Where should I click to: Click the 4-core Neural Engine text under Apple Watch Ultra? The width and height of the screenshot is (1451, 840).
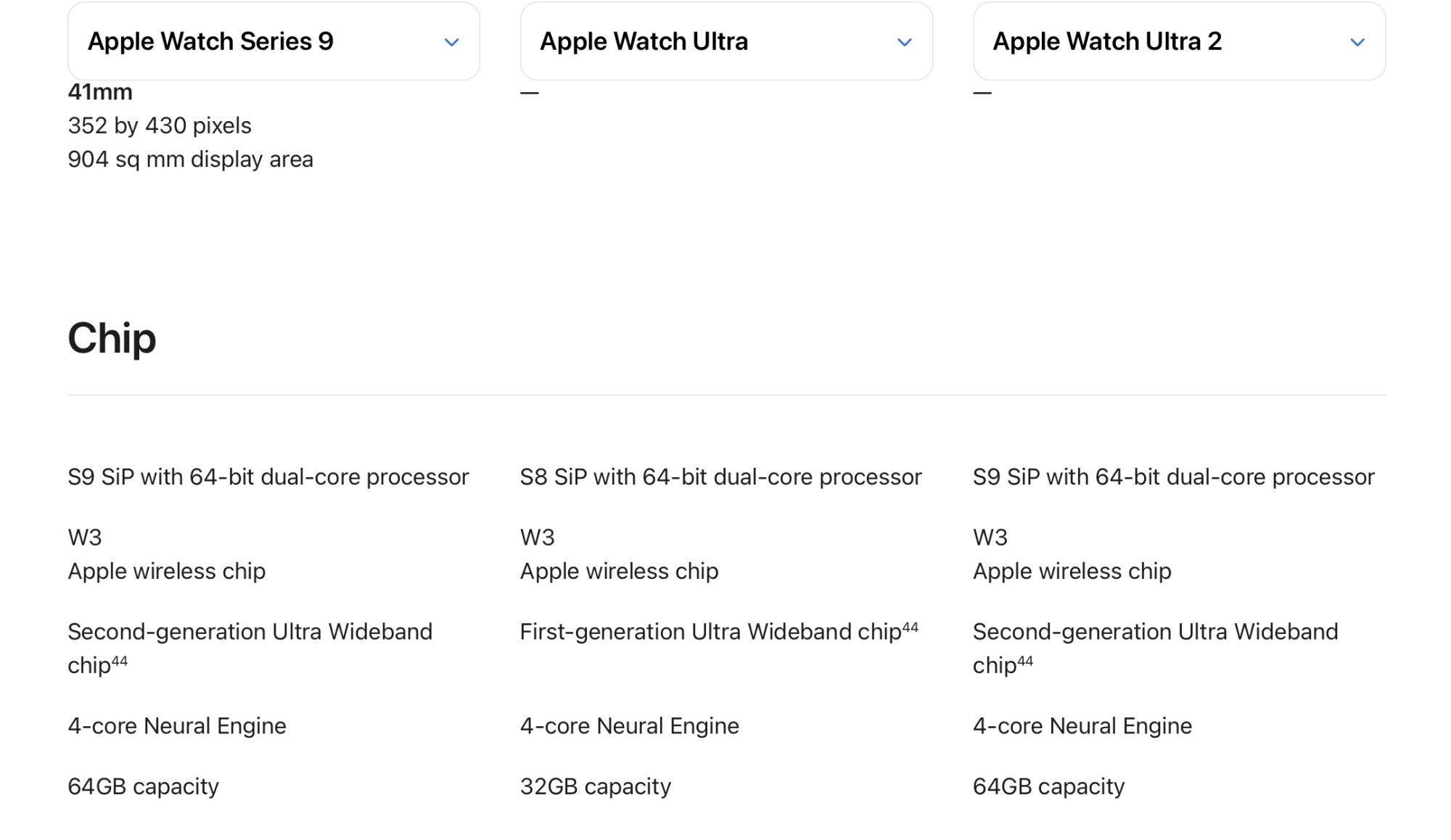[629, 726]
